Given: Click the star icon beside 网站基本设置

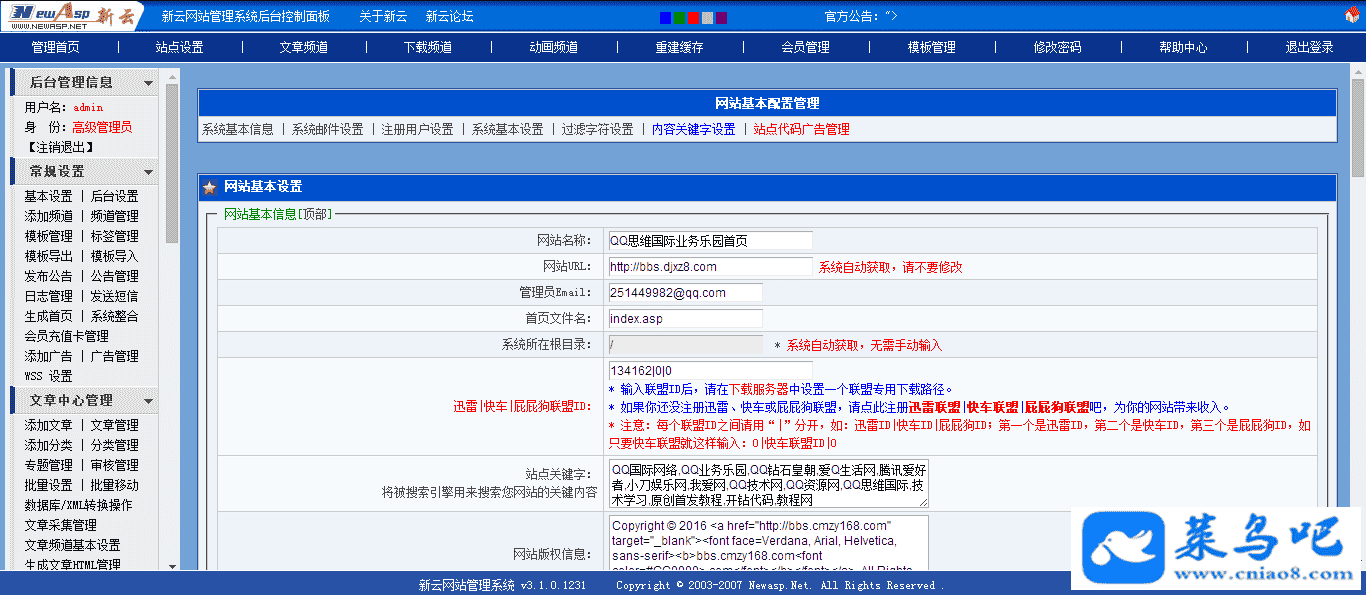Looking at the screenshot, I should [210, 187].
